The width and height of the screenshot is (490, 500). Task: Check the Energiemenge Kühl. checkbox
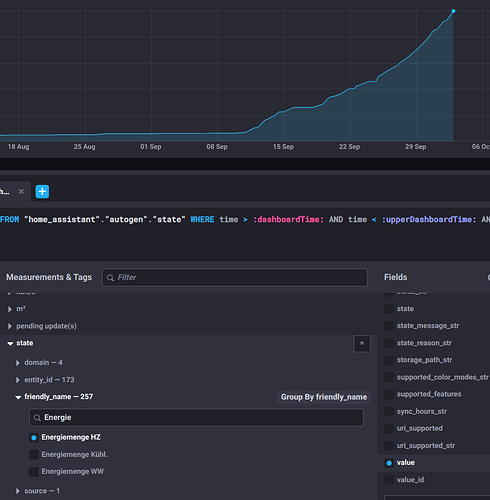34,455
